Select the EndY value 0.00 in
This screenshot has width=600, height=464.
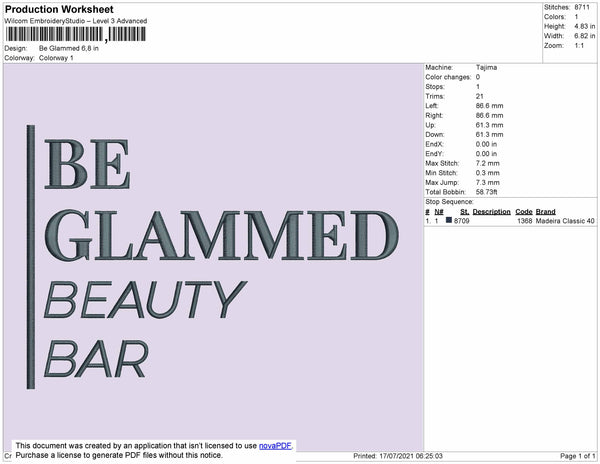pyautogui.click(x=486, y=154)
